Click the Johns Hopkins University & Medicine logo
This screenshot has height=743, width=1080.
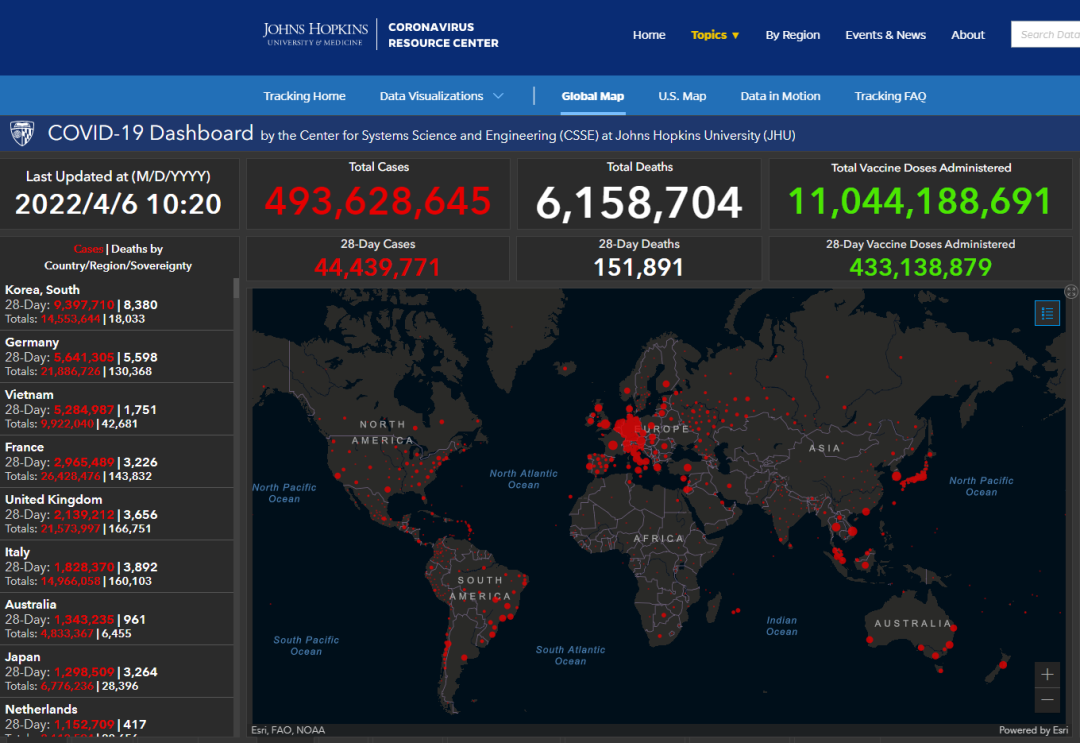[x=315, y=34]
